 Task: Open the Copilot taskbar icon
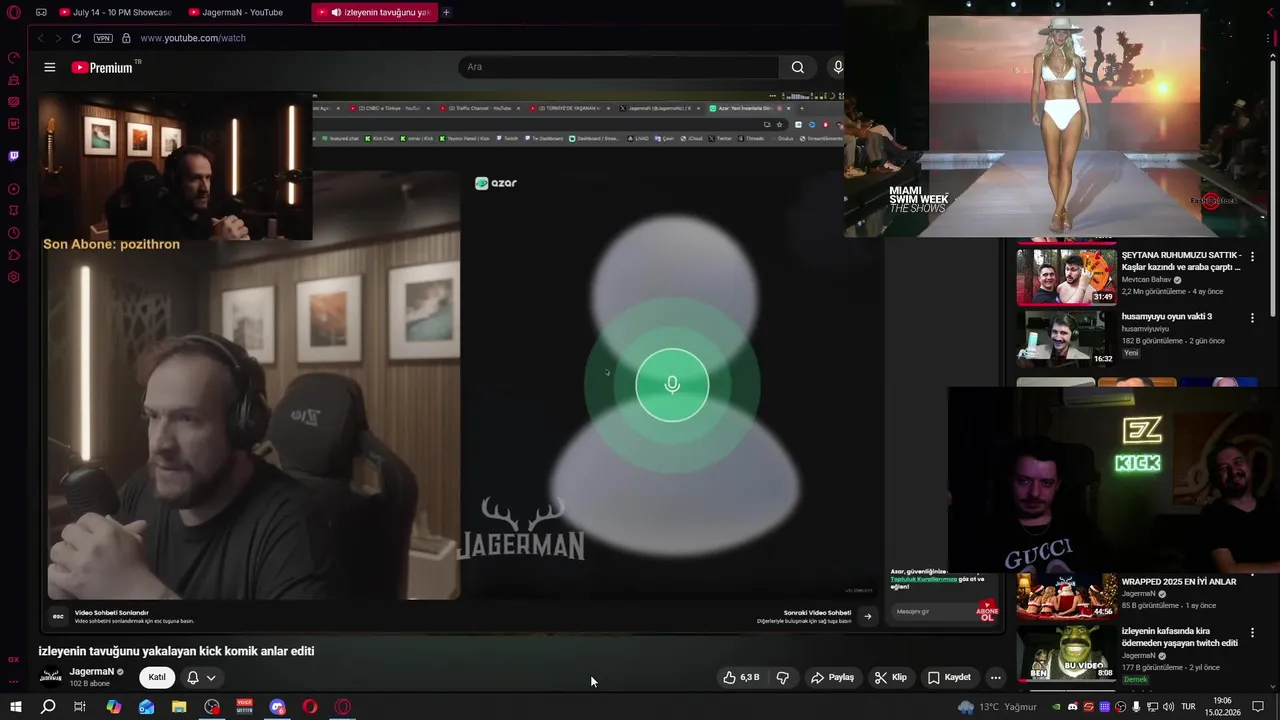click(x=114, y=707)
